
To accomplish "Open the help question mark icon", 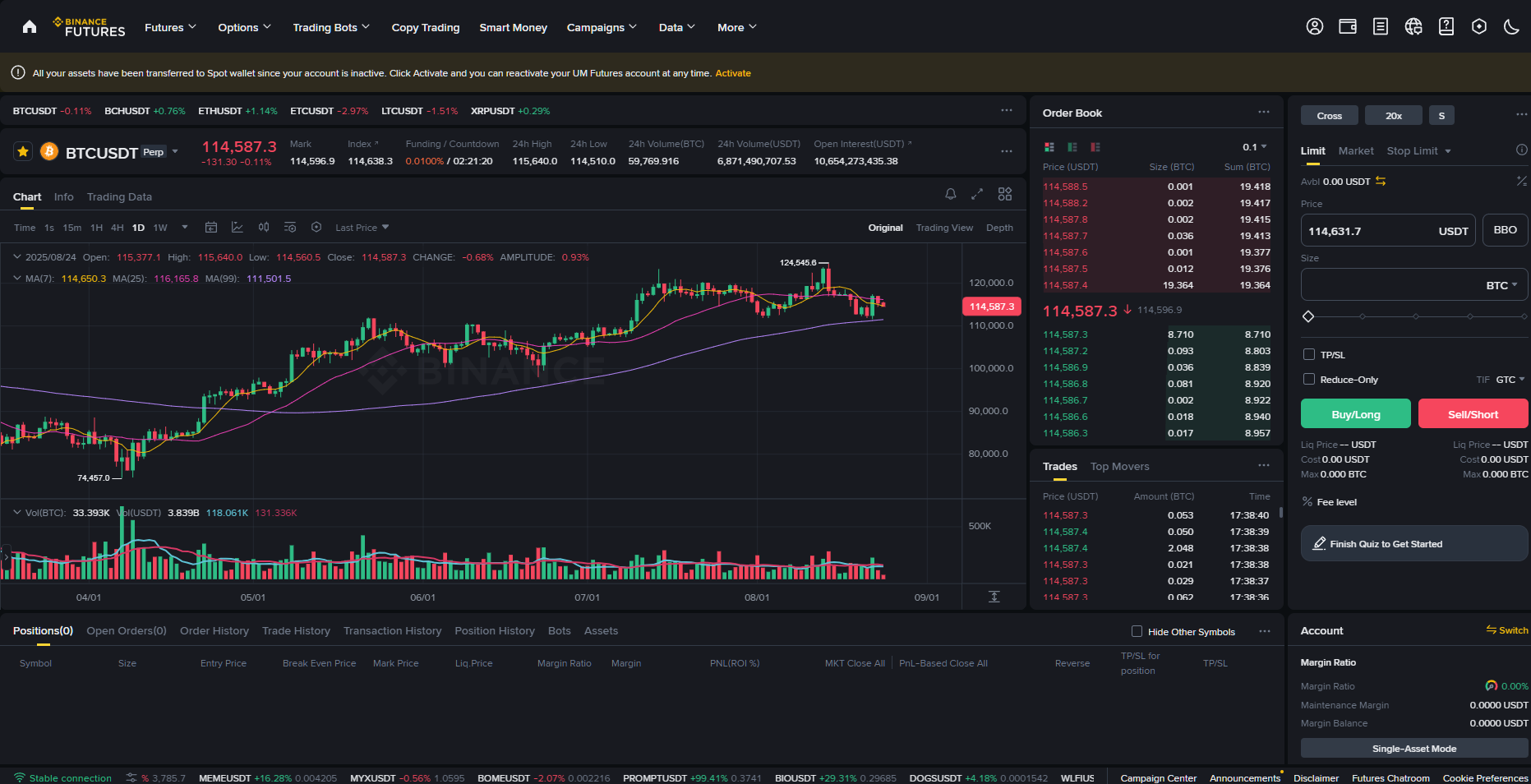I will click(1446, 27).
